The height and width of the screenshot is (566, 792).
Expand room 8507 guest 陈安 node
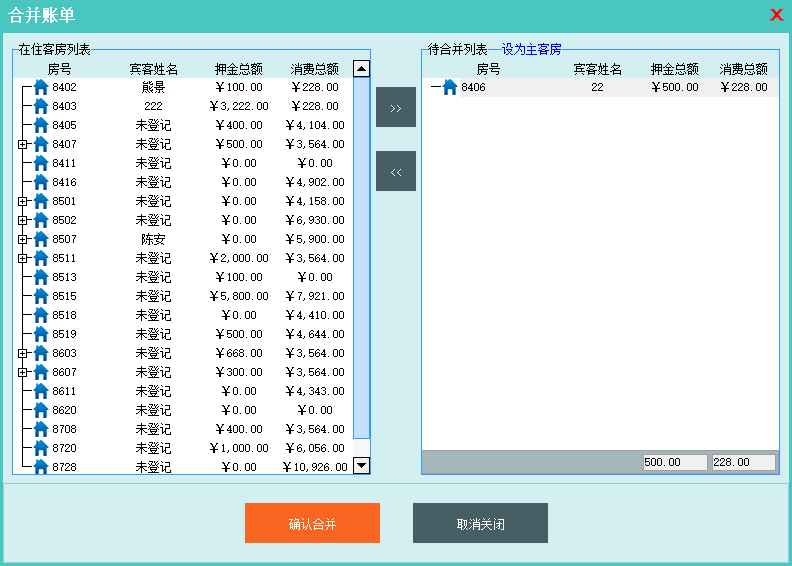click(x=22, y=239)
